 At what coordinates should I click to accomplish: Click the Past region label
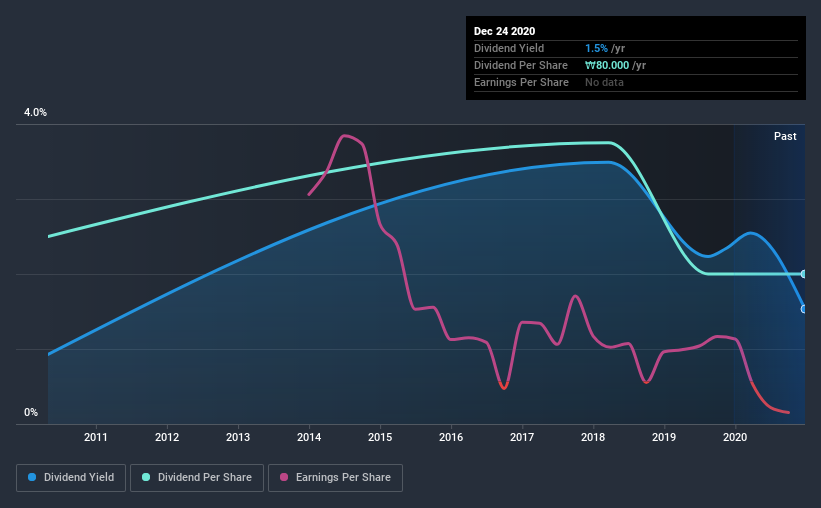click(785, 136)
